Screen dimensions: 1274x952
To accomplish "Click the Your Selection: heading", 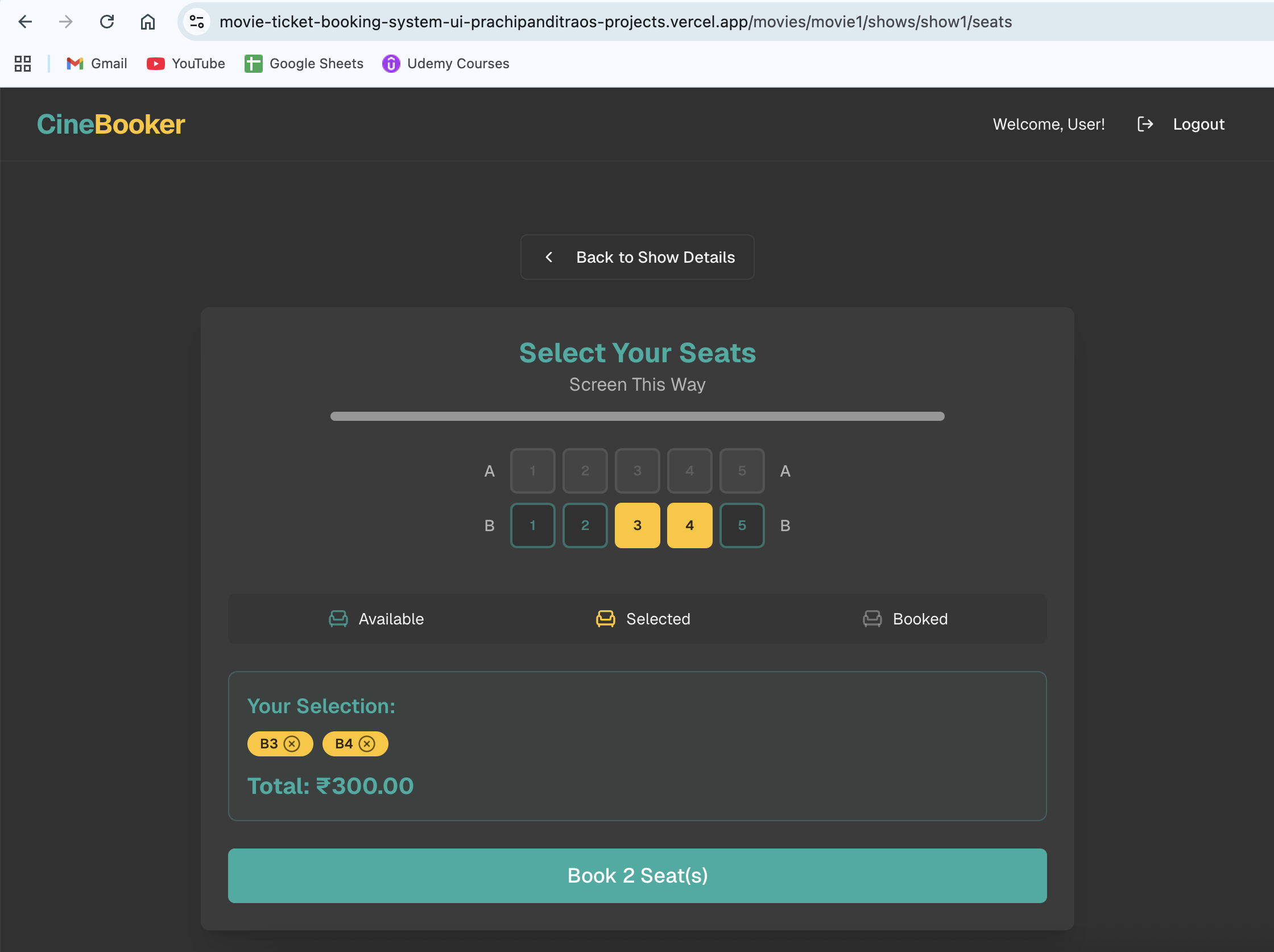I will coord(321,706).
